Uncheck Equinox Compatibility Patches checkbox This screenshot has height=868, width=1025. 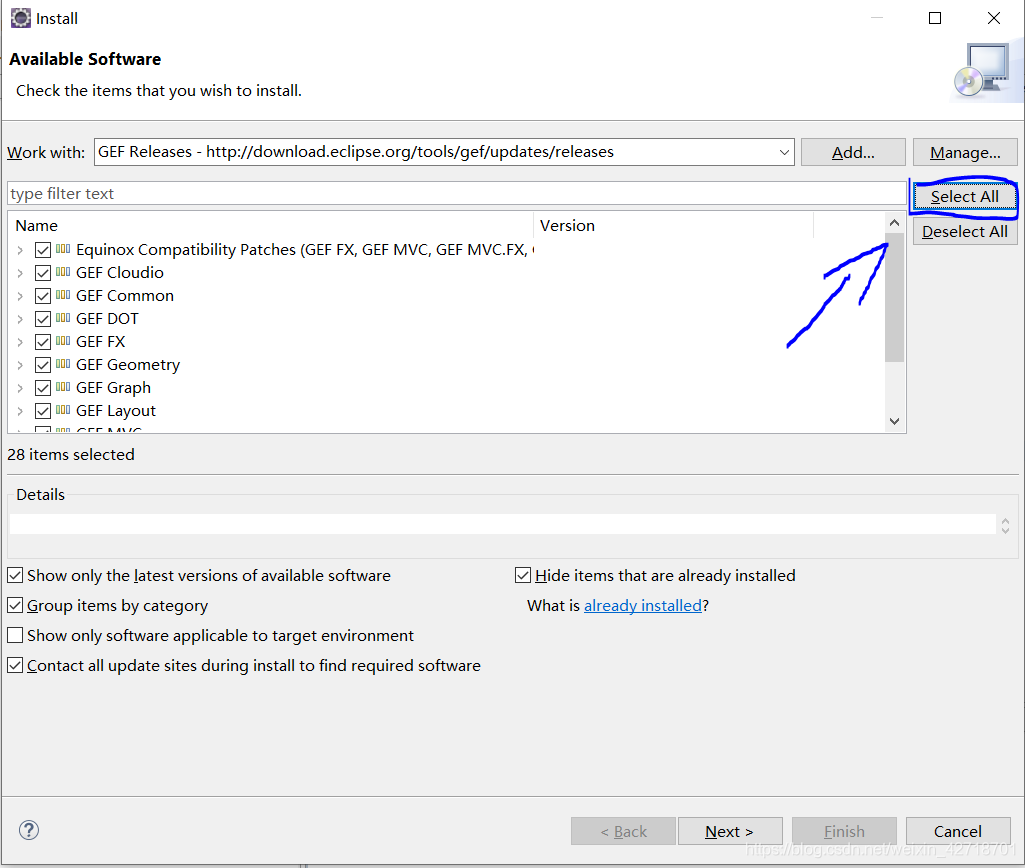[43, 250]
